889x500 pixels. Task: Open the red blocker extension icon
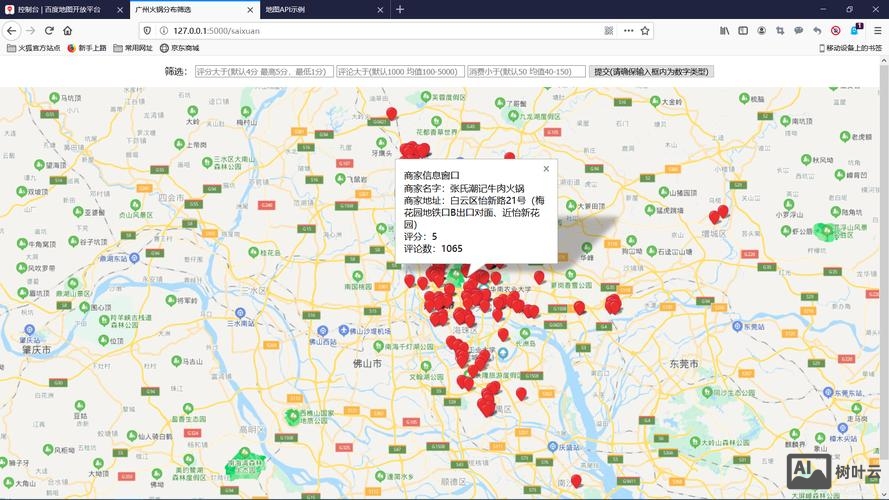click(x=836, y=31)
